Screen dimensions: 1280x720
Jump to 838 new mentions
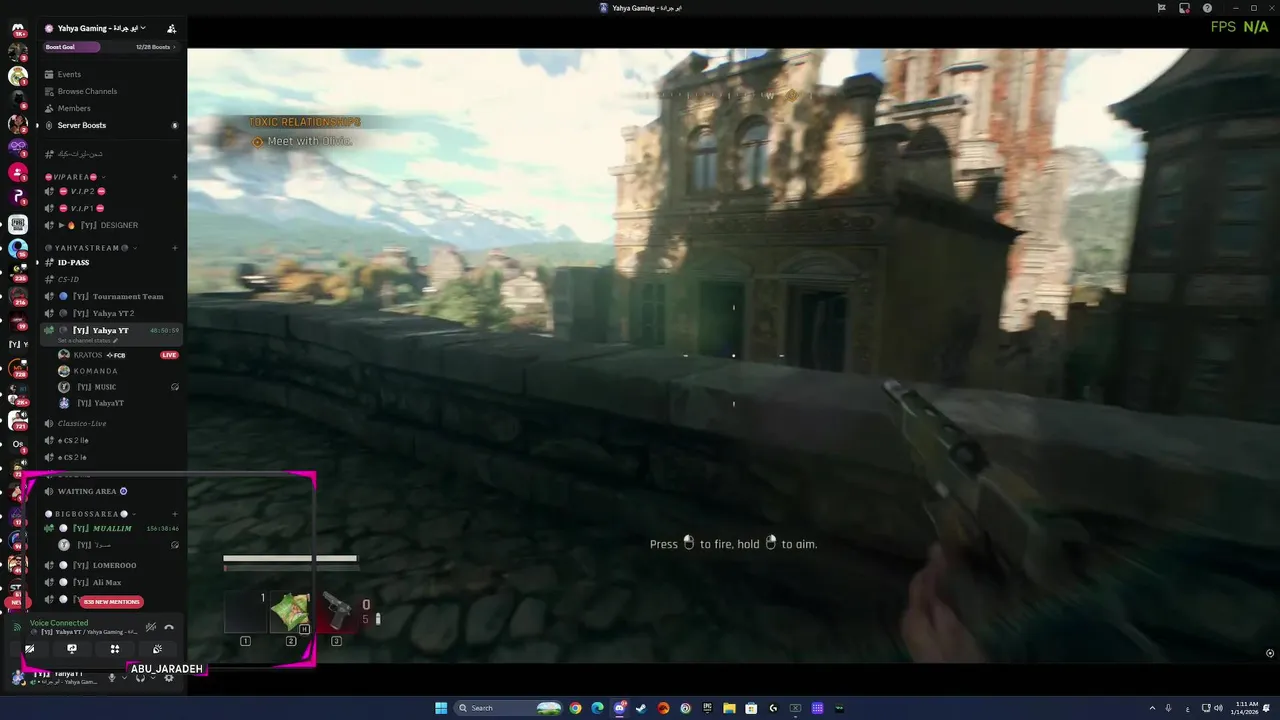coord(112,602)
